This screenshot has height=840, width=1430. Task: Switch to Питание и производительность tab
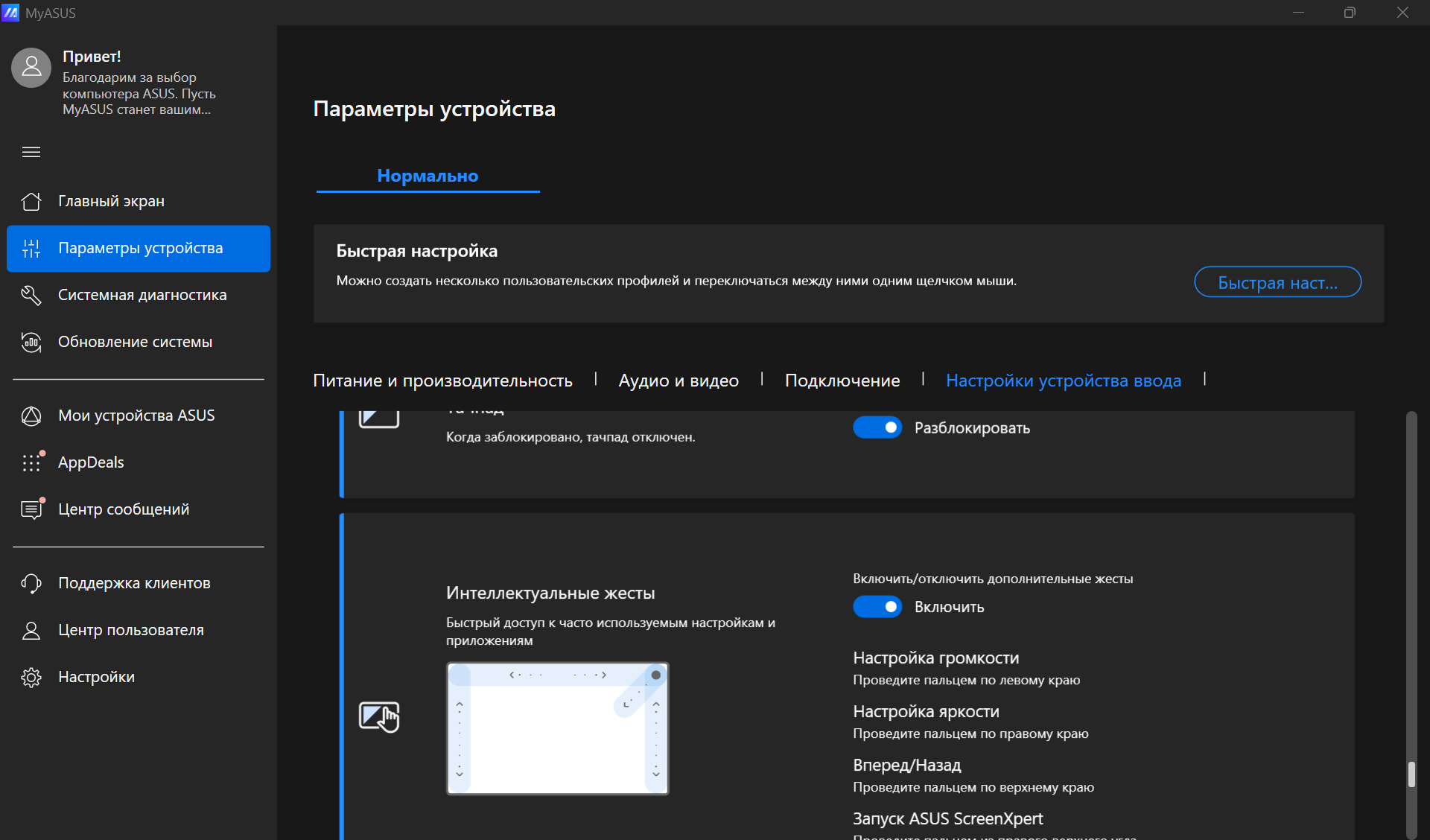coord(442,381)
